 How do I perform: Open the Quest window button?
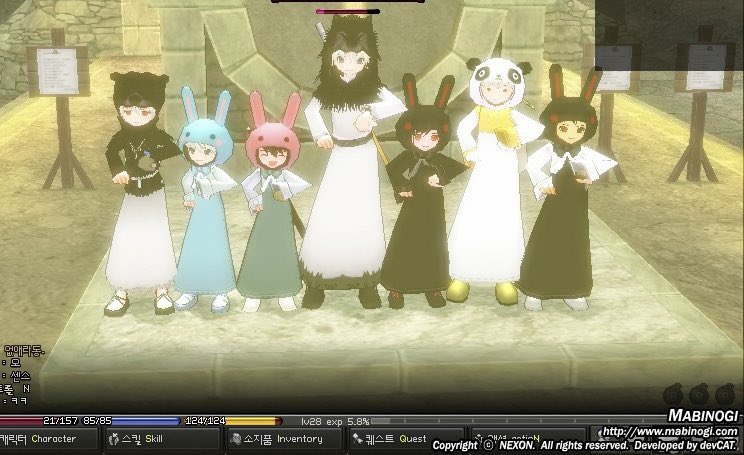coord(407,439)
